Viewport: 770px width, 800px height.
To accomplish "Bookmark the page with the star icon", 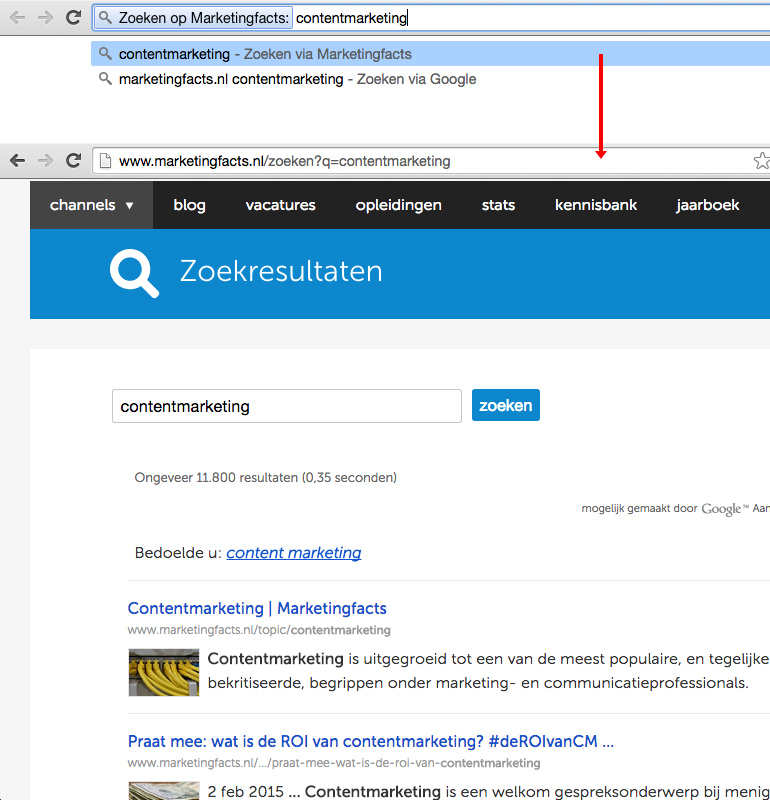I will (761, 161).
